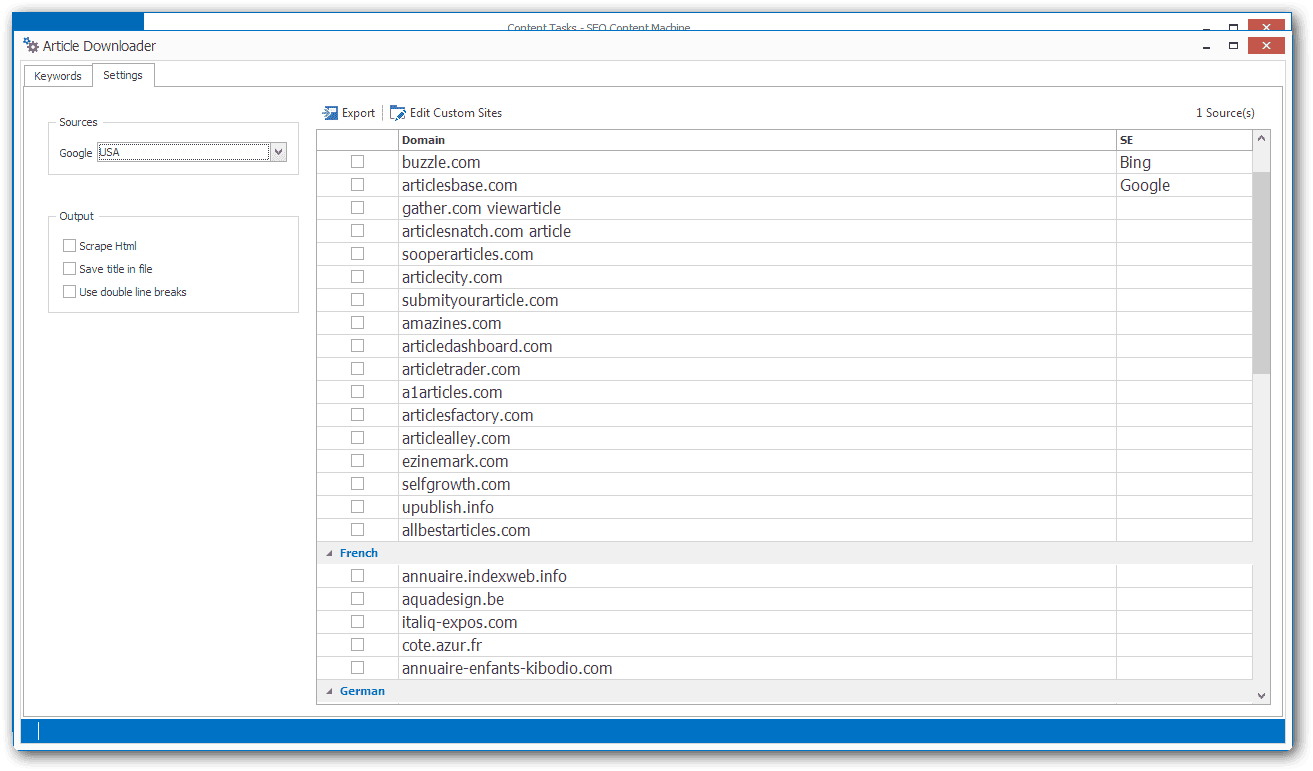Click the Export icon in the toolbar
The image size is (1313, 771).
click(x=329, y=113)
